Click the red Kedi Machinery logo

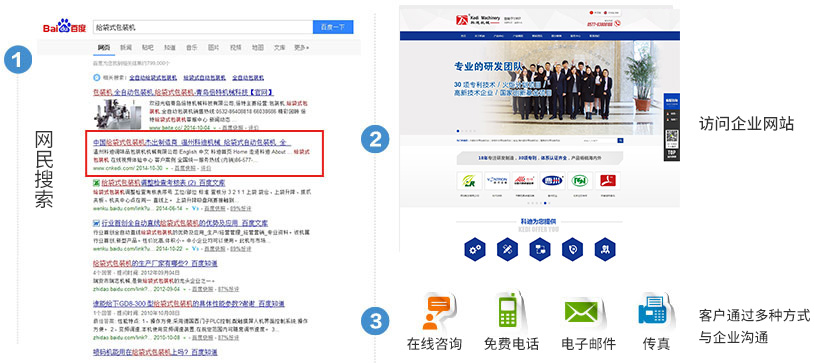coord(463,22)
